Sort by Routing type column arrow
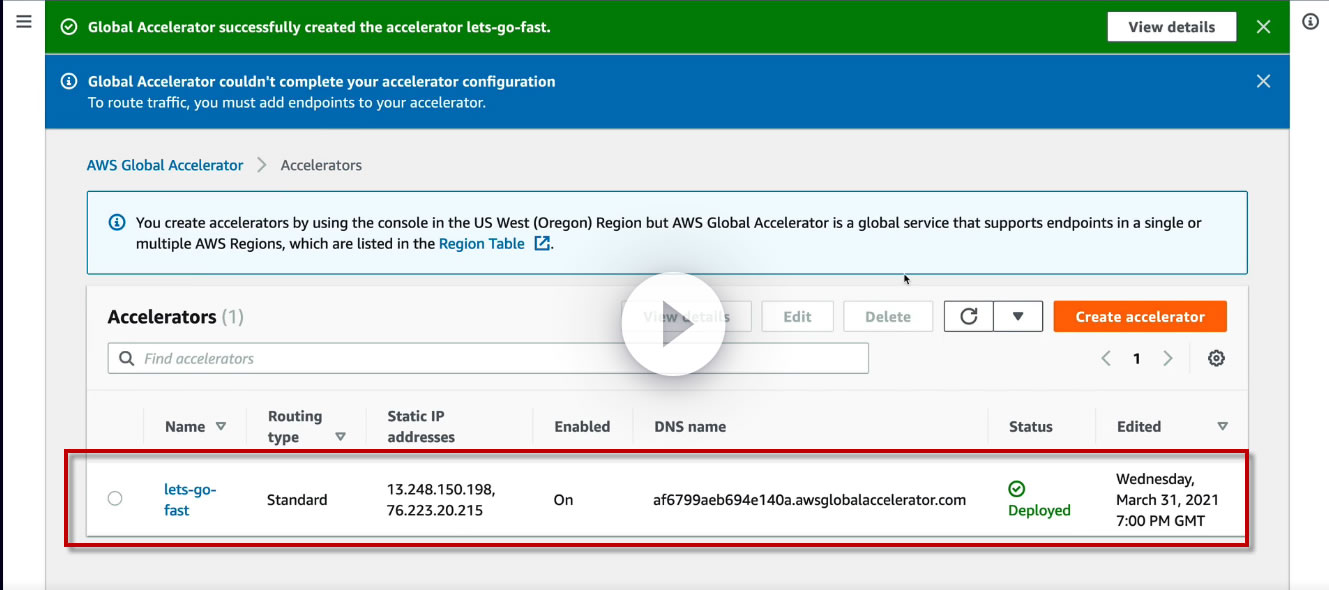This screenshot has height=590, width=1329. 340,437
